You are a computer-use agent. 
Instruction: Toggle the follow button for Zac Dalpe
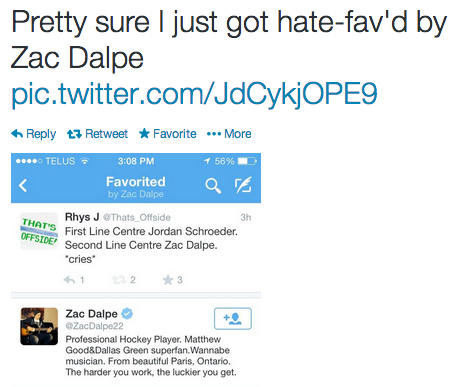[x=233, y=319]
